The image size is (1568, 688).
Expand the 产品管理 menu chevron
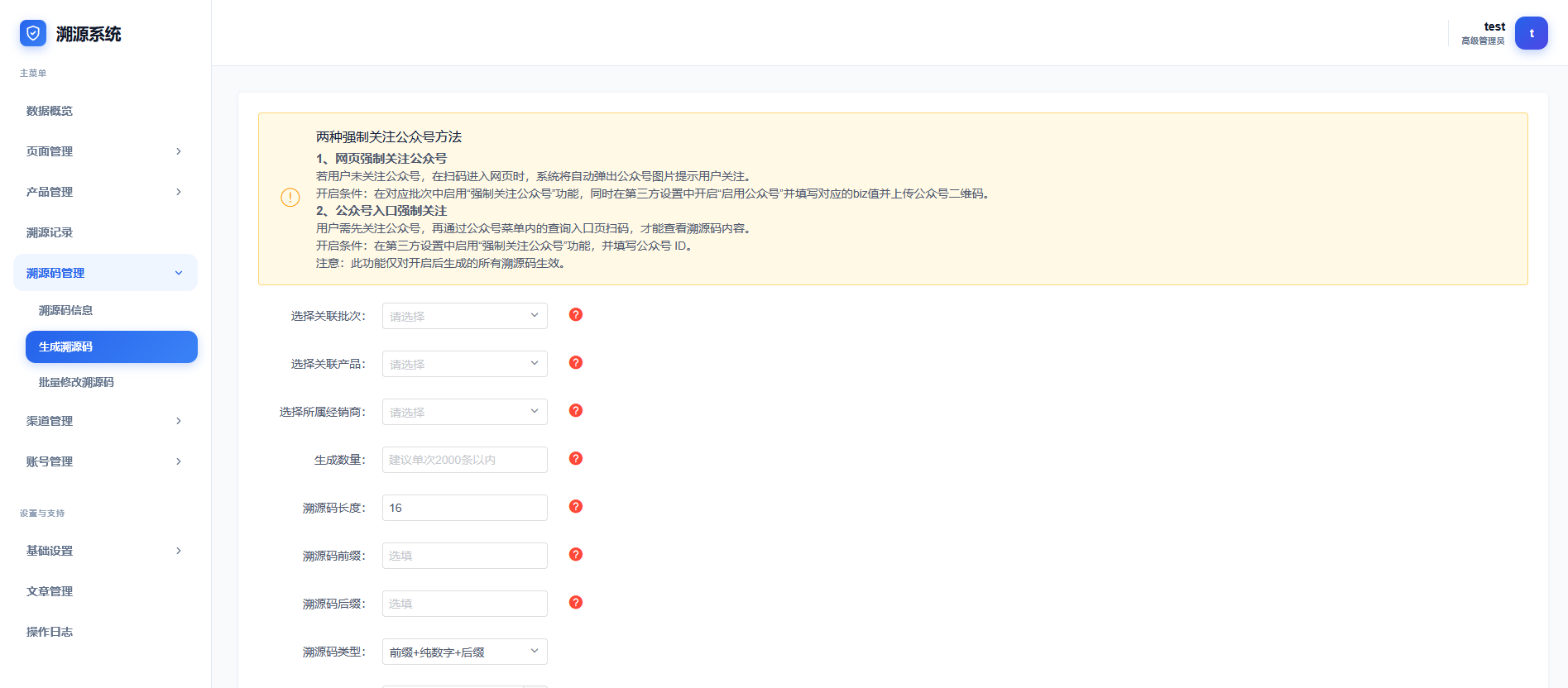(179, 192)
